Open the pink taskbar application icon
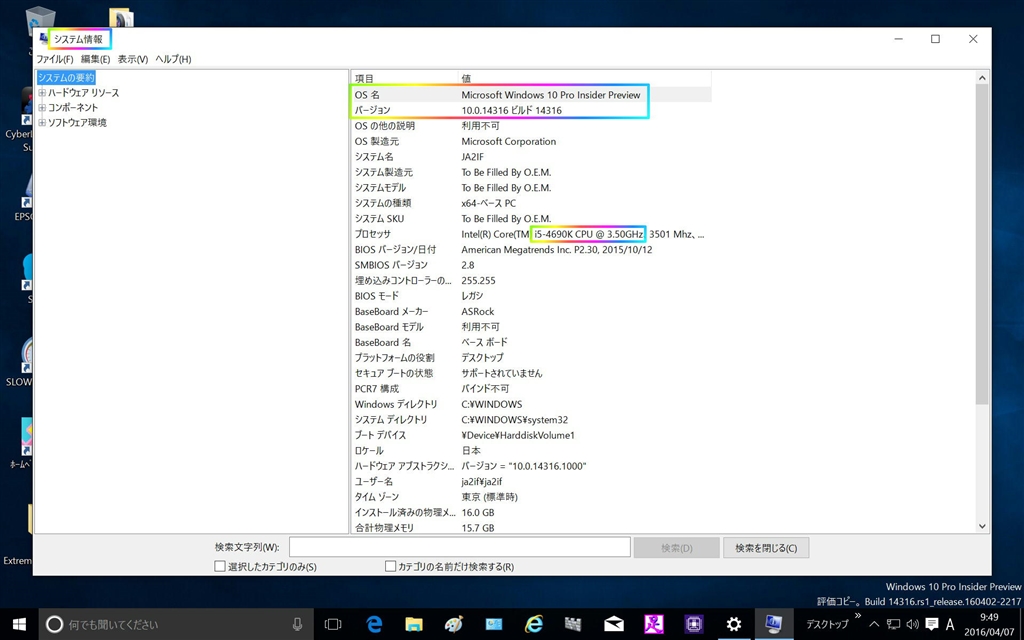 [x=654, y=624]
